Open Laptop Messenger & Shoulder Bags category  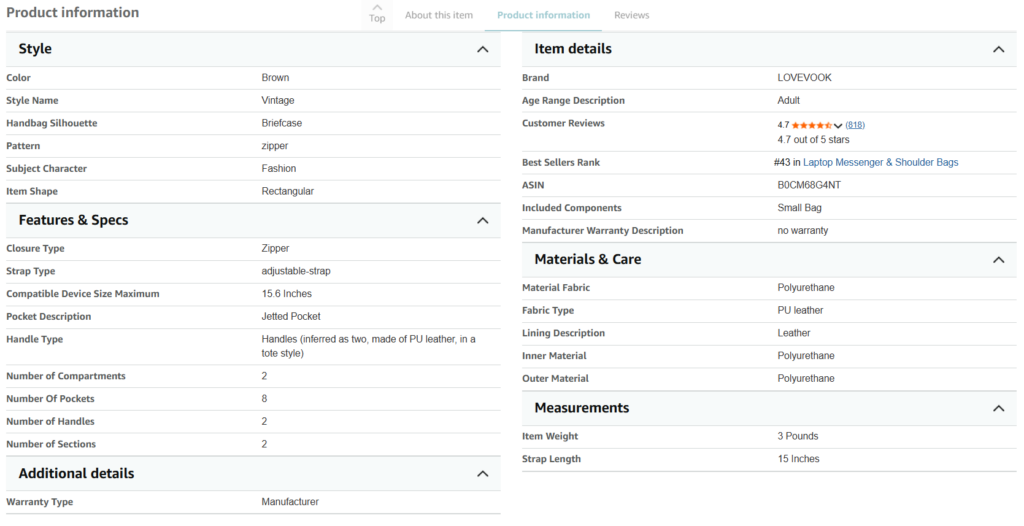[x=880, y=162]
